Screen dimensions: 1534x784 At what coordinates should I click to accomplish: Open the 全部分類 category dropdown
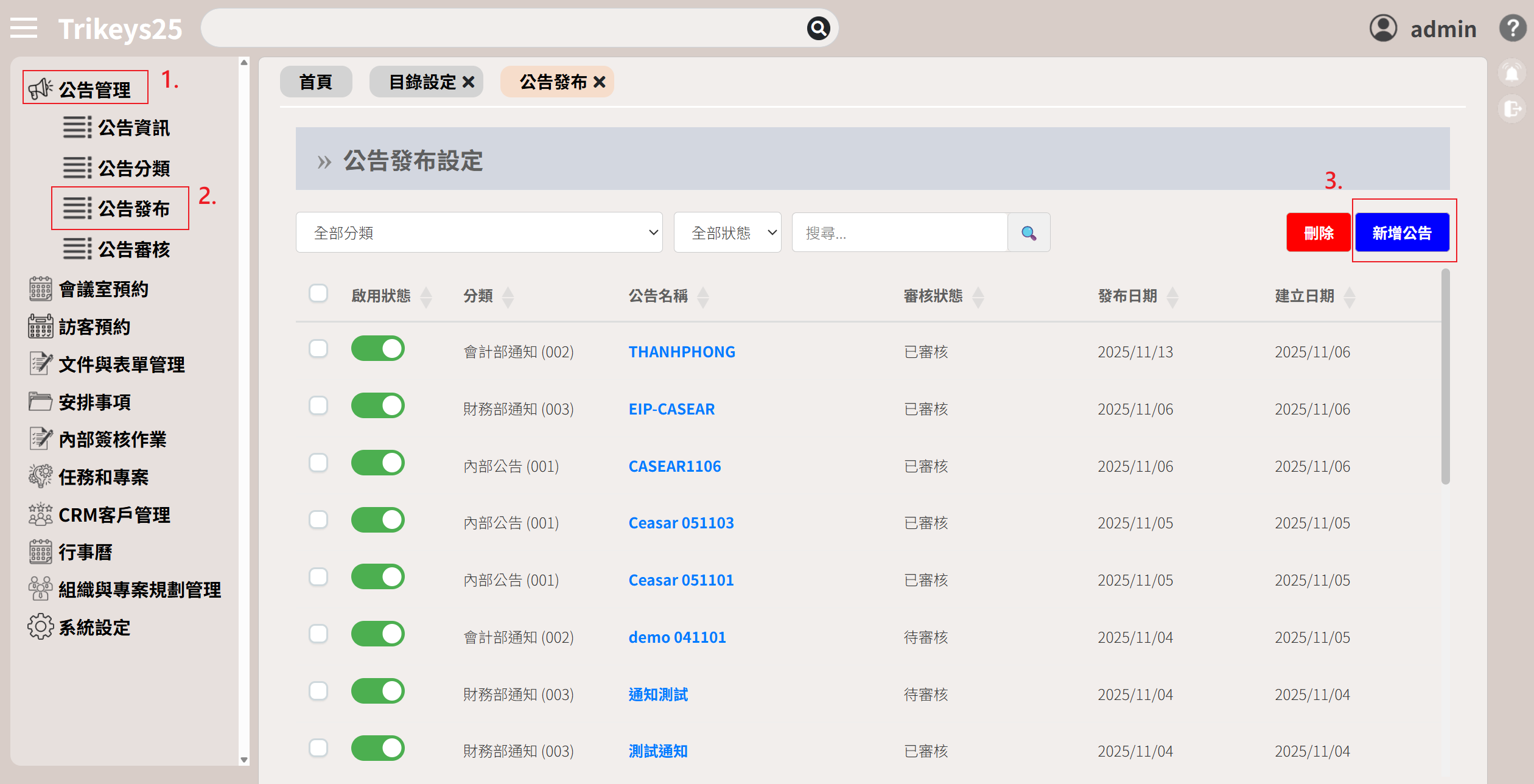(x=478, y=233)
